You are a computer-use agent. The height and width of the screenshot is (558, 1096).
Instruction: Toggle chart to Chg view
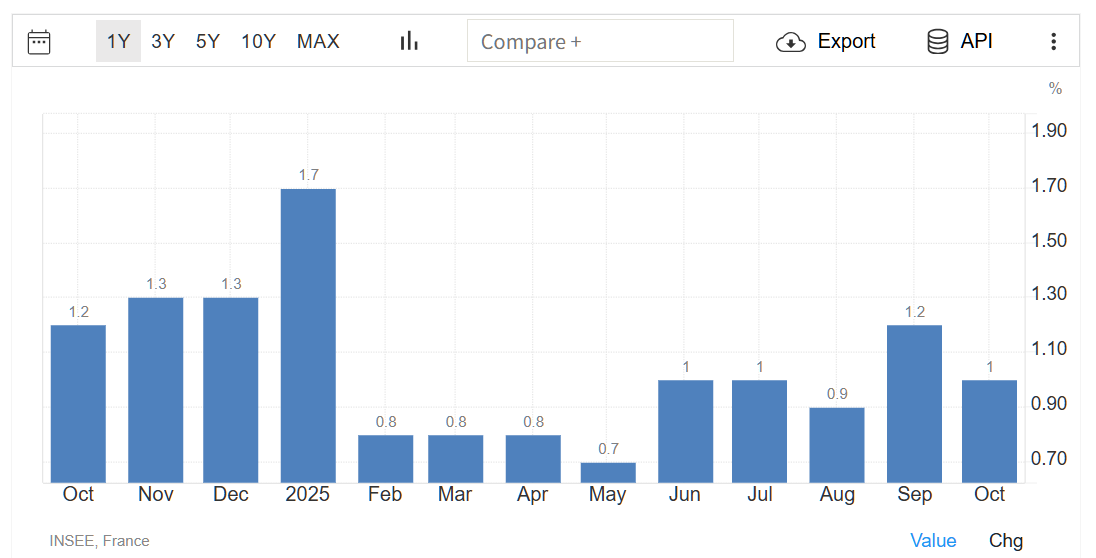coord(1006,540)
